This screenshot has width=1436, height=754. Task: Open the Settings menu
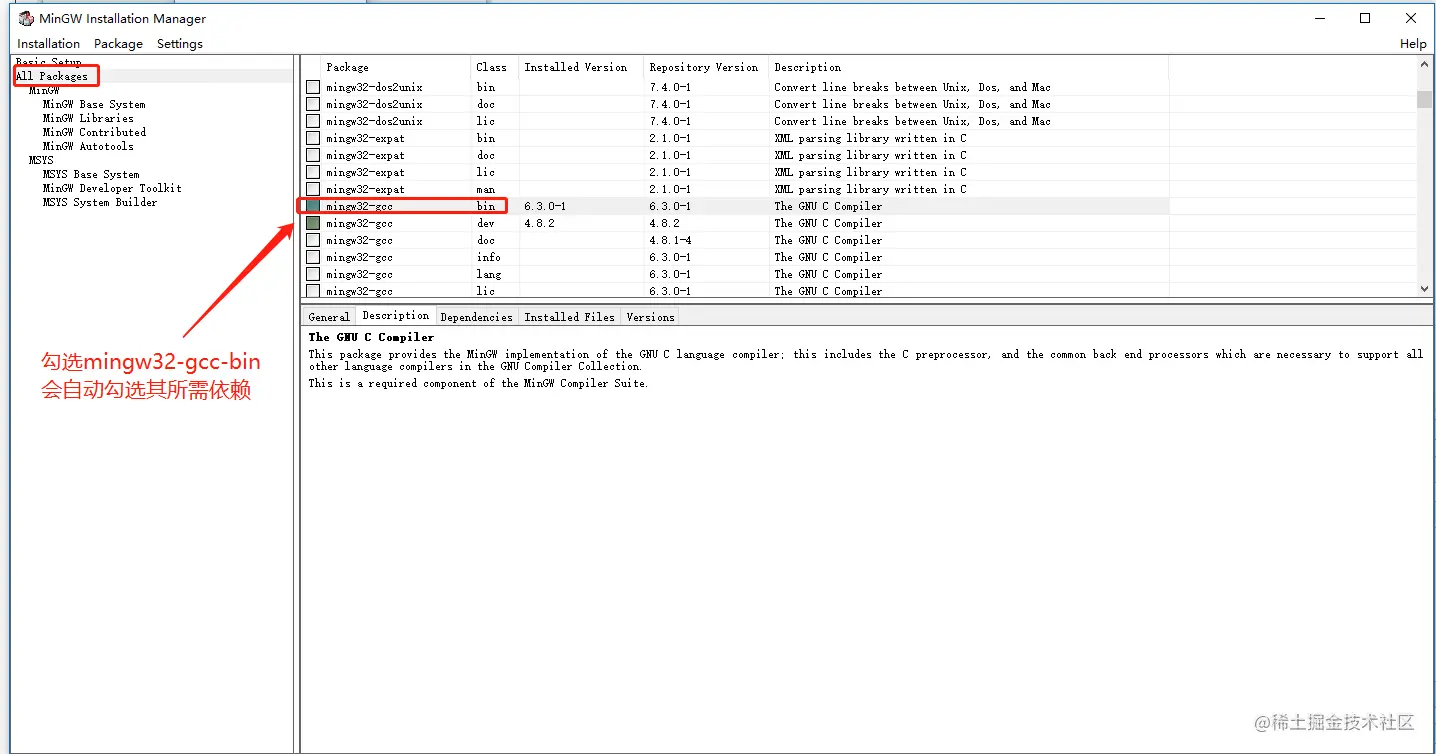click(180, 44)
